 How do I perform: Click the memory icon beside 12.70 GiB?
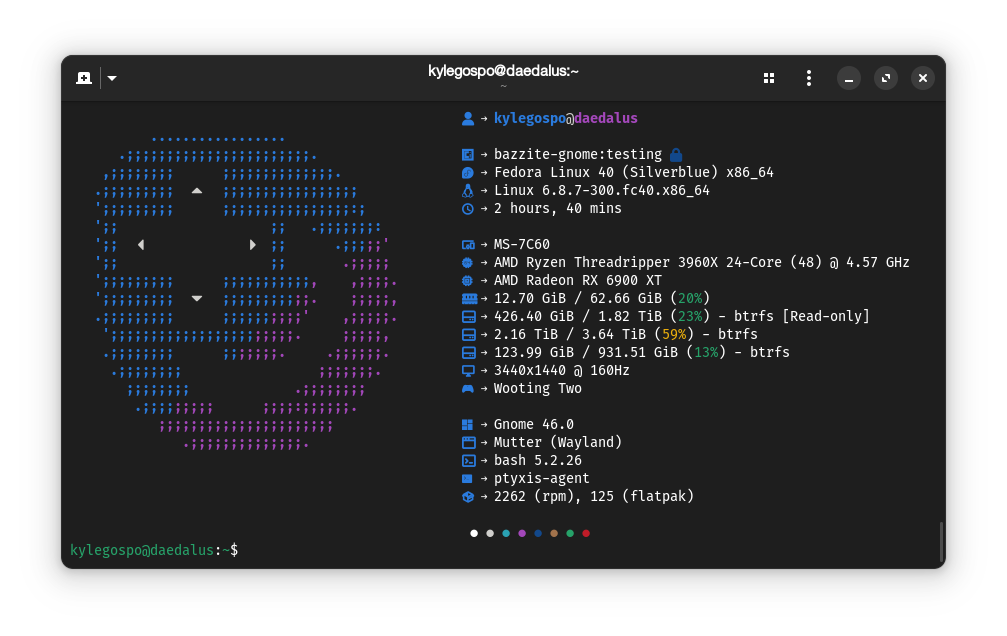click(x=469, y=299)
